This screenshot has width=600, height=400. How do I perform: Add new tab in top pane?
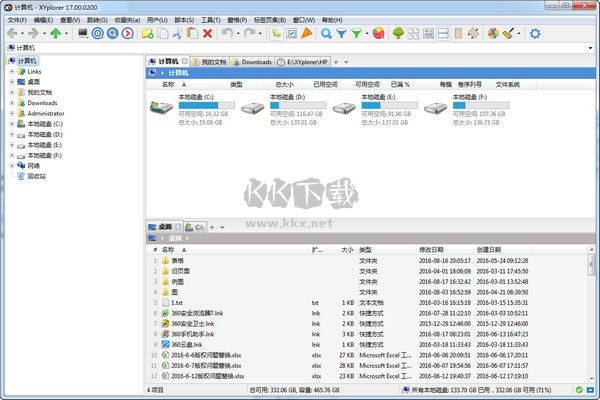click(x=336, y=62)
